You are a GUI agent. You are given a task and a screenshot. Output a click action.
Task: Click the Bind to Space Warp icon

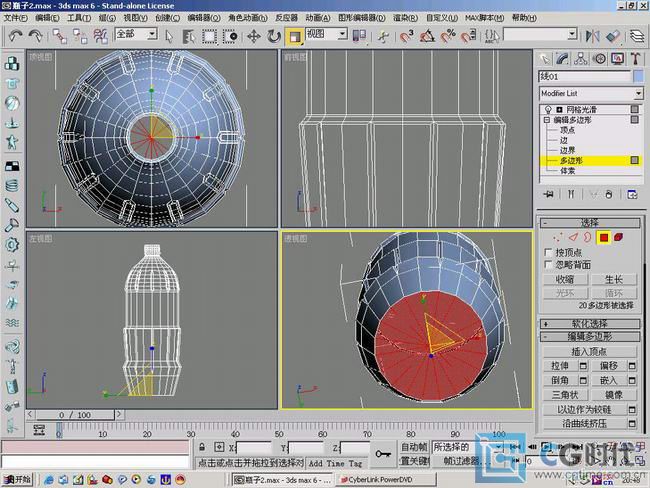100,36
